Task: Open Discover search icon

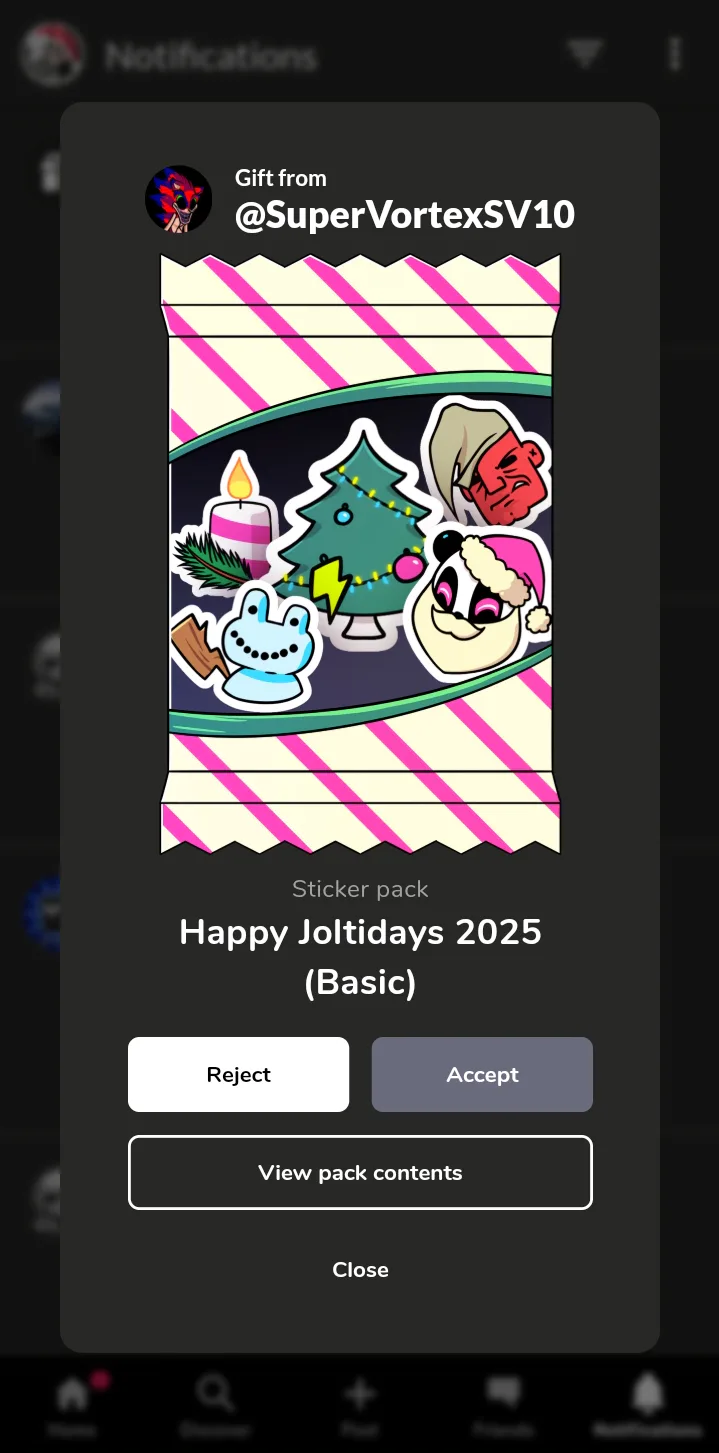Action: (215, 1393)
